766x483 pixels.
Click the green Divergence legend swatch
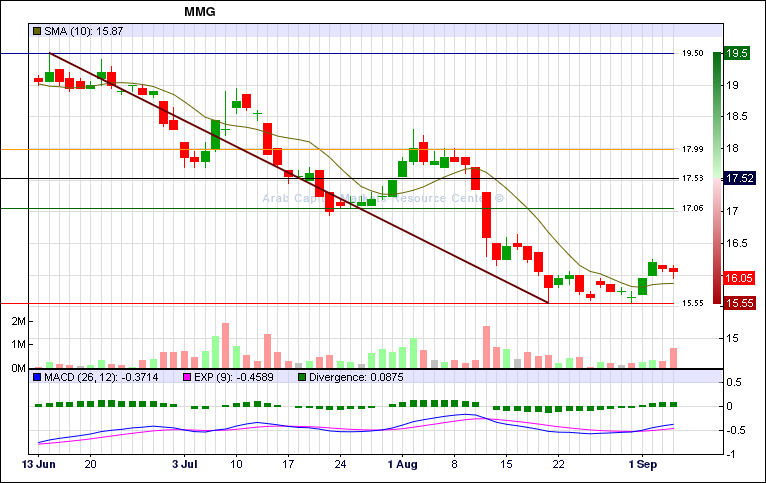tap(302, 378)
